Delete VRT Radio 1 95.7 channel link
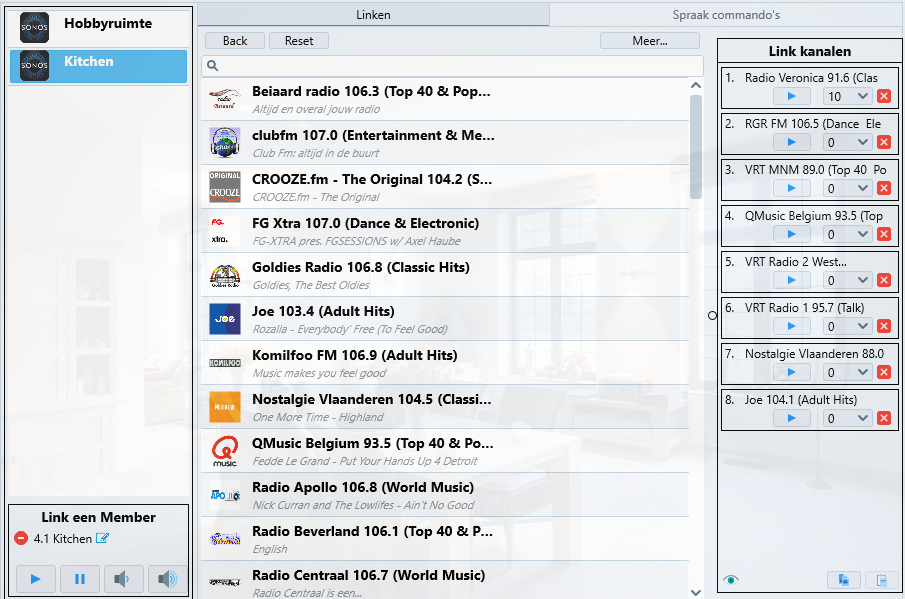 click(x=884, y=327)
